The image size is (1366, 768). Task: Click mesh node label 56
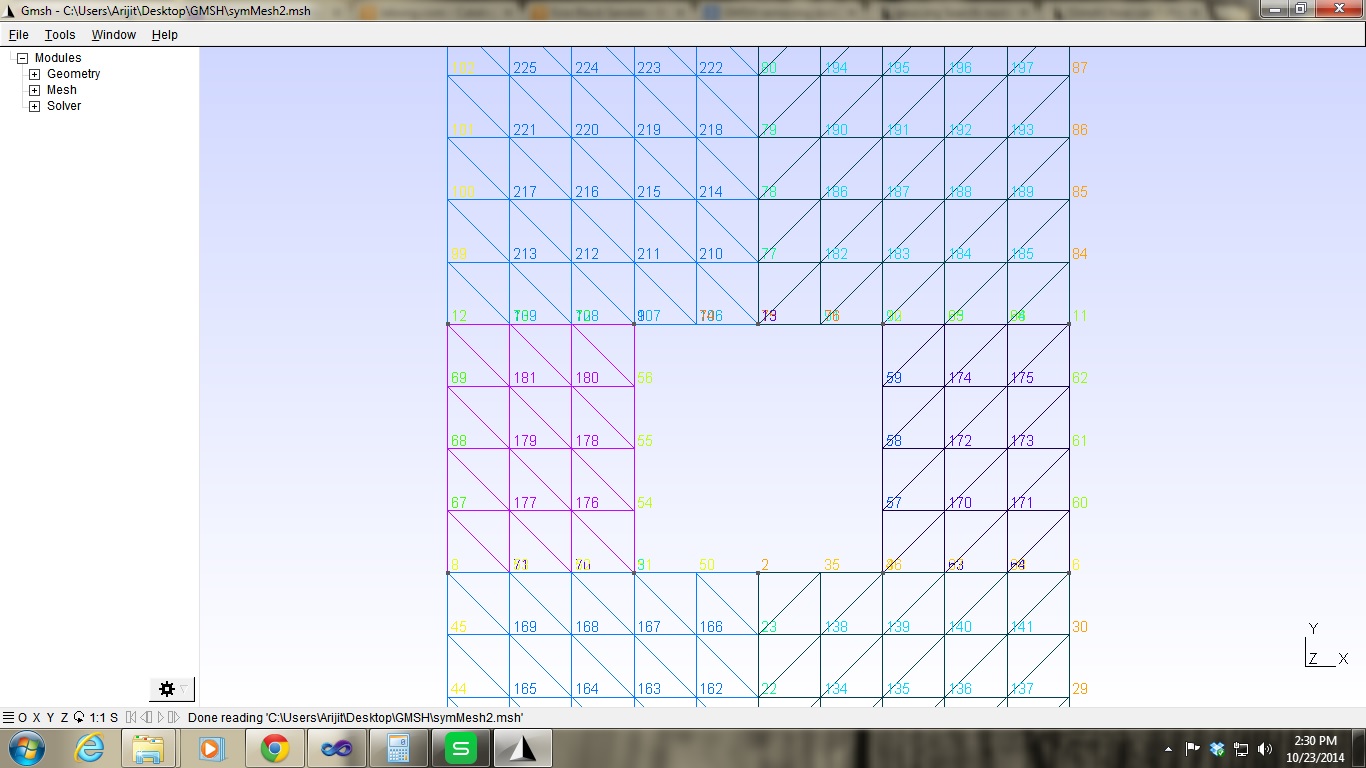point(645,378)
